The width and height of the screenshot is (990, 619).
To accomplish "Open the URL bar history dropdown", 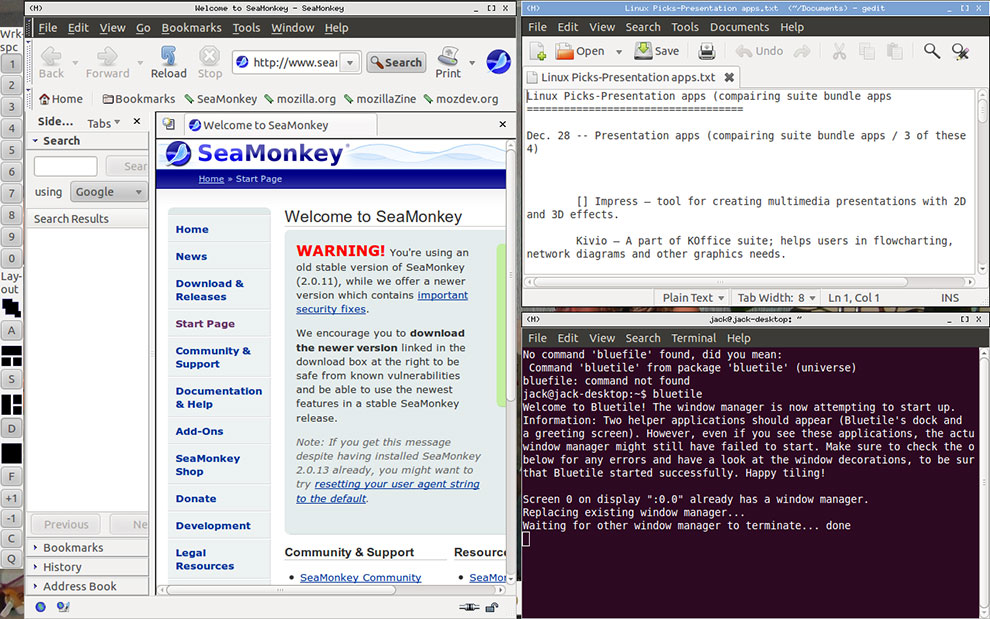I will tap(350, 62).
